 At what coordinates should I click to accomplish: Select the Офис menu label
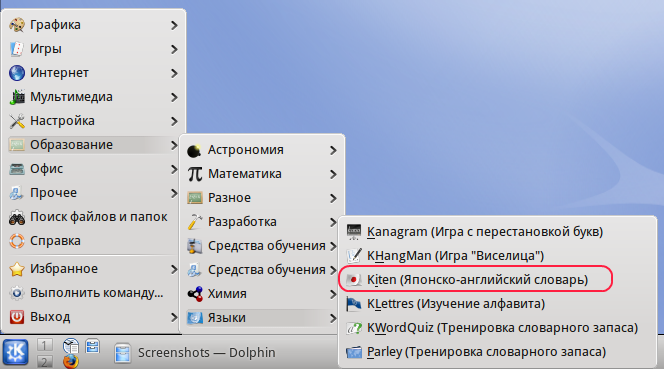pyautogui.click(x=47, y=169)
